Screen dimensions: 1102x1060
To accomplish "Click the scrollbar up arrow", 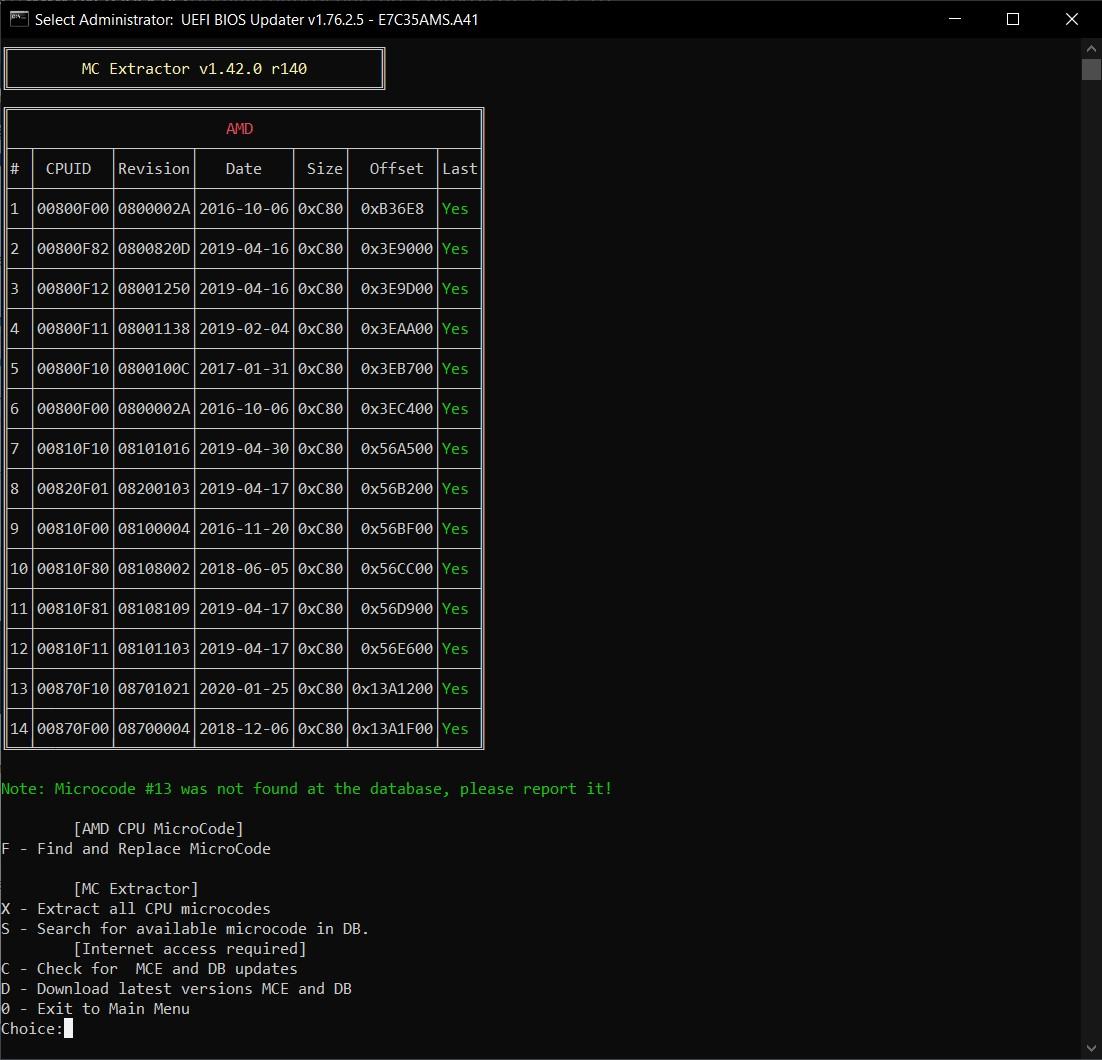I will click(x=1091, y=49).
